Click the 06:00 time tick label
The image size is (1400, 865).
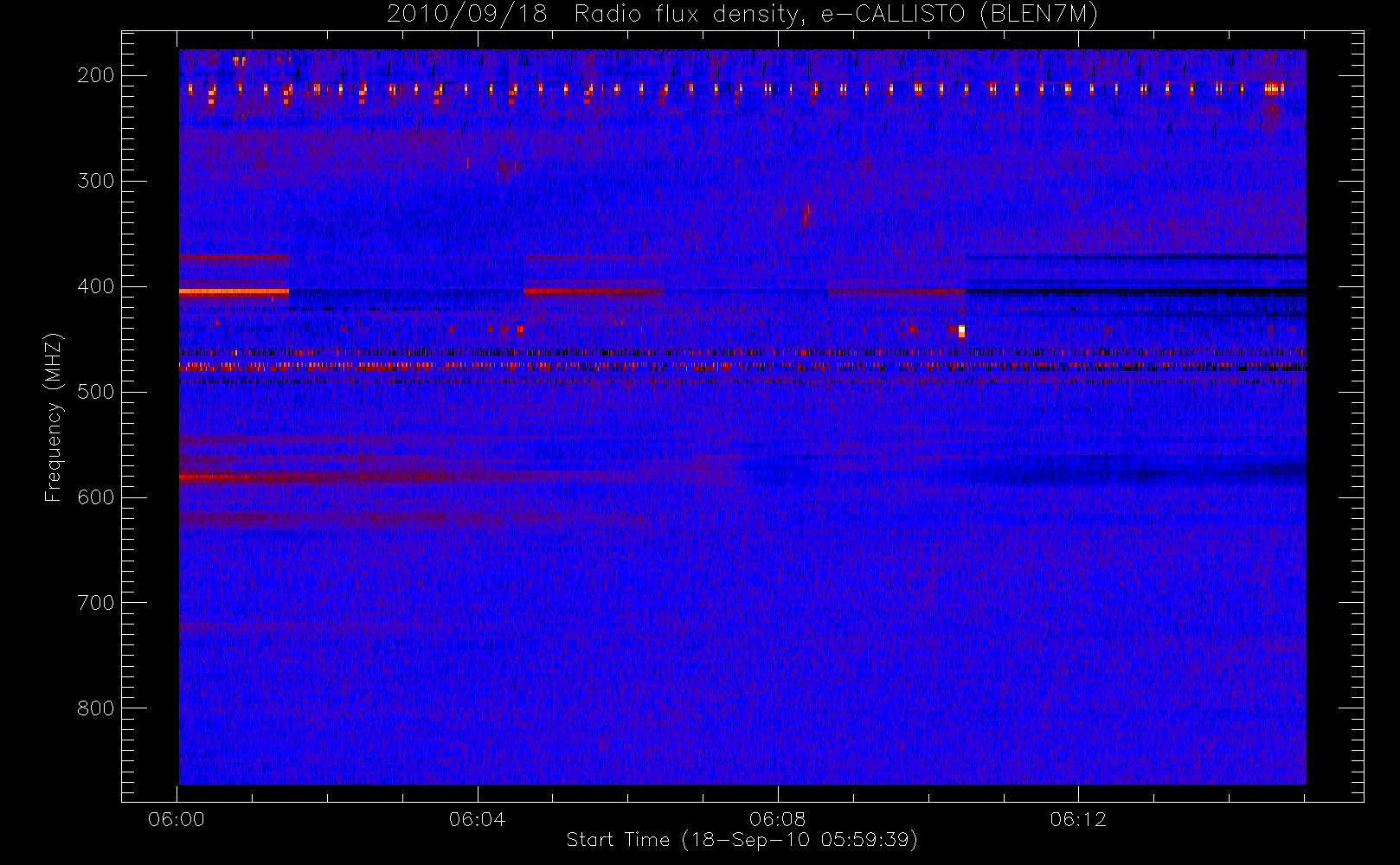(x=177, y=819)
